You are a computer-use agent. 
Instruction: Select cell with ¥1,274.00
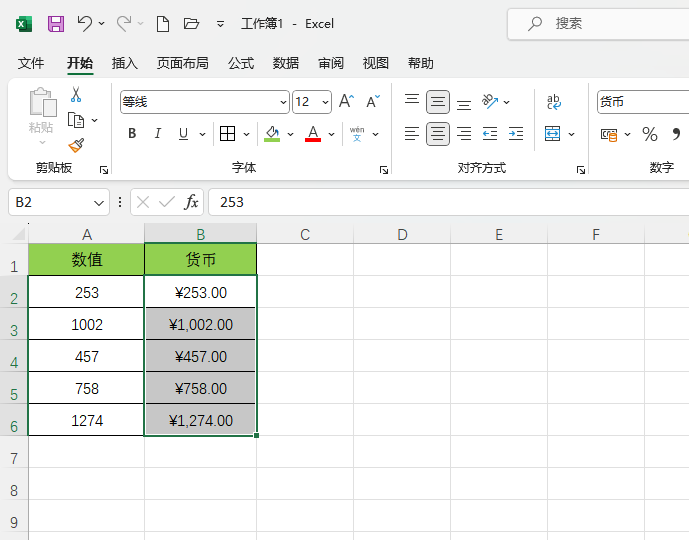coord(200,420)
